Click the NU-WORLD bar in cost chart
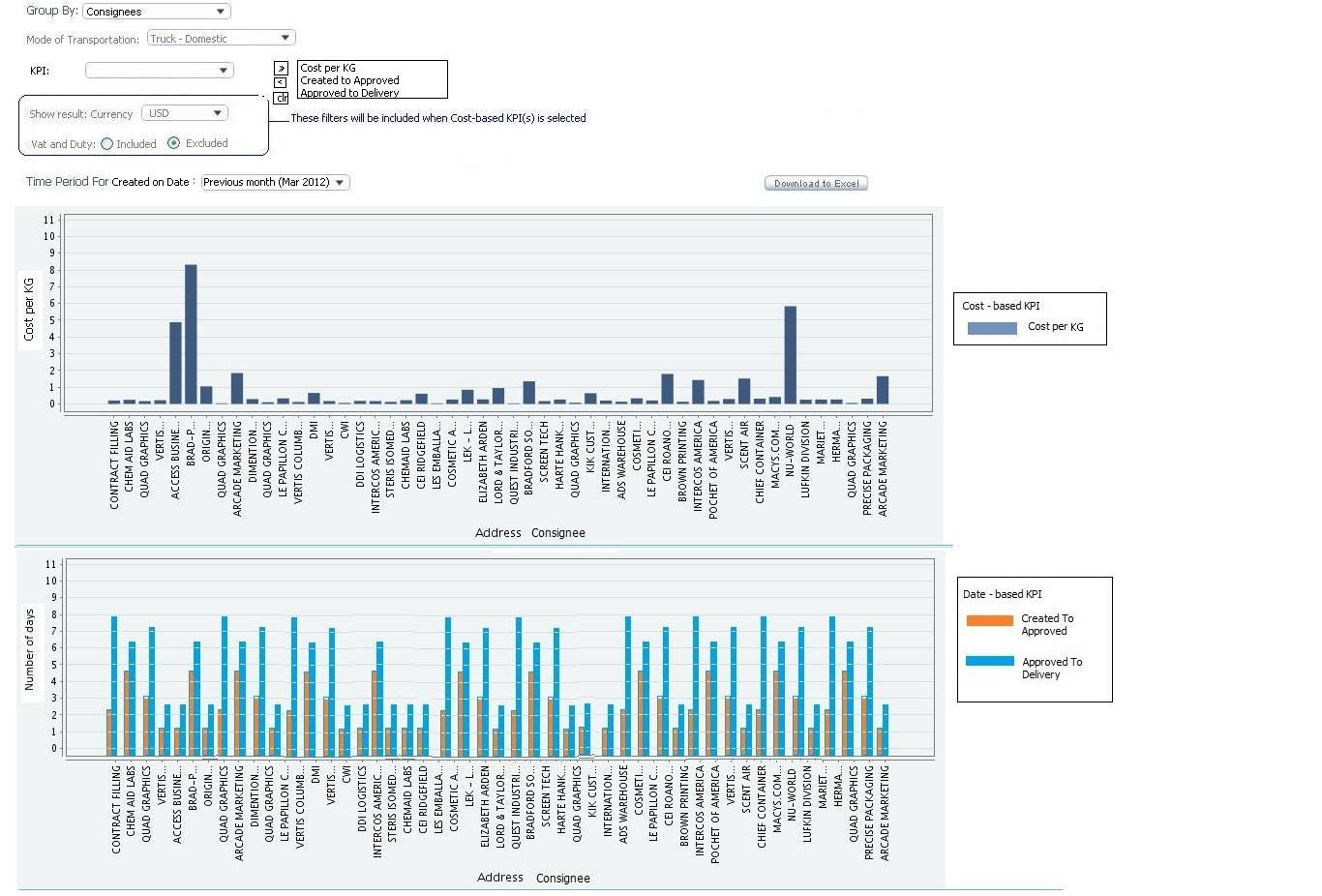This screenshot has height=896, width=1322. pyautogui.click(x=790, y=355)
